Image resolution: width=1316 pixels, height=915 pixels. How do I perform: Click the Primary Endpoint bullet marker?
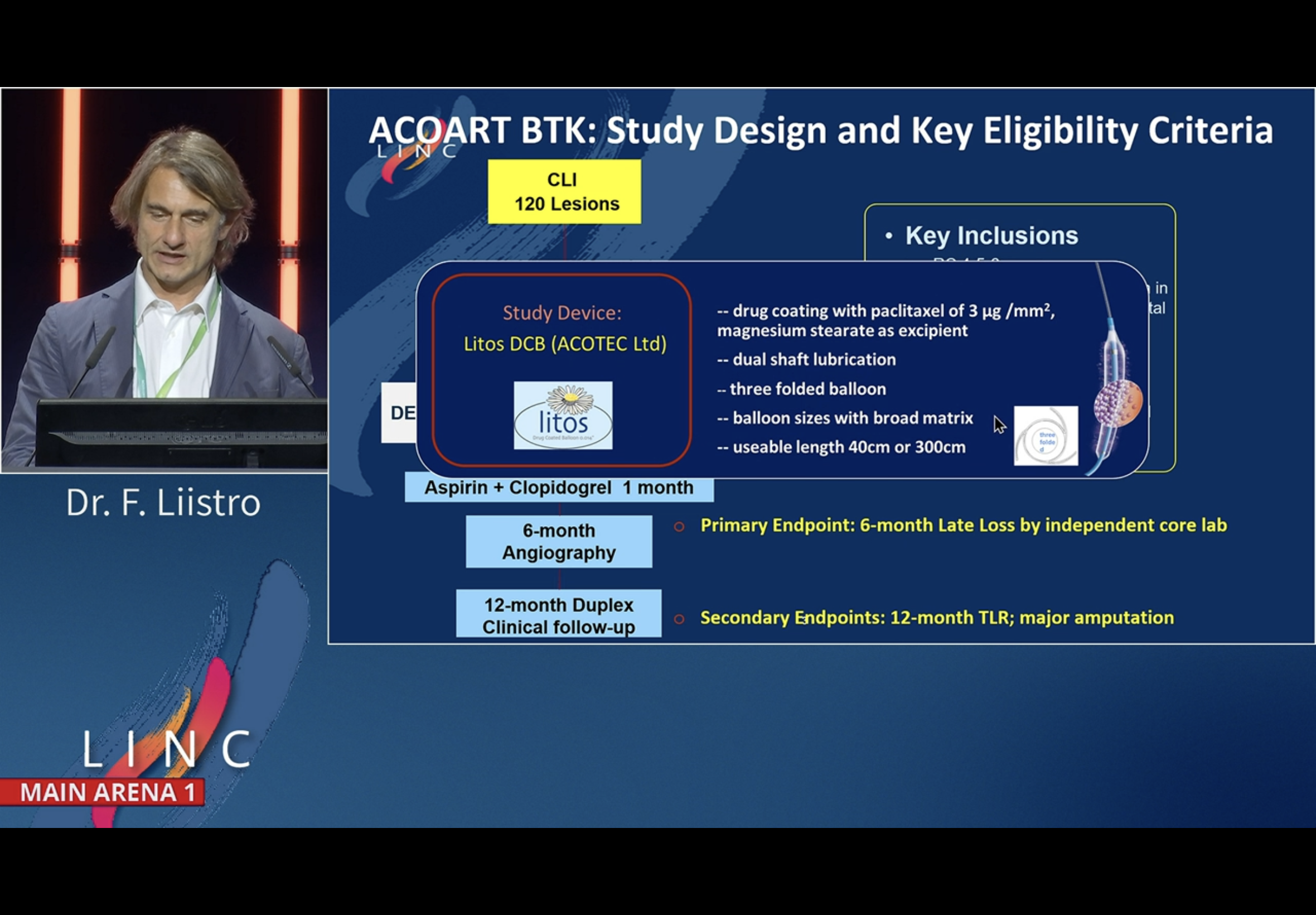pos(679,526)
